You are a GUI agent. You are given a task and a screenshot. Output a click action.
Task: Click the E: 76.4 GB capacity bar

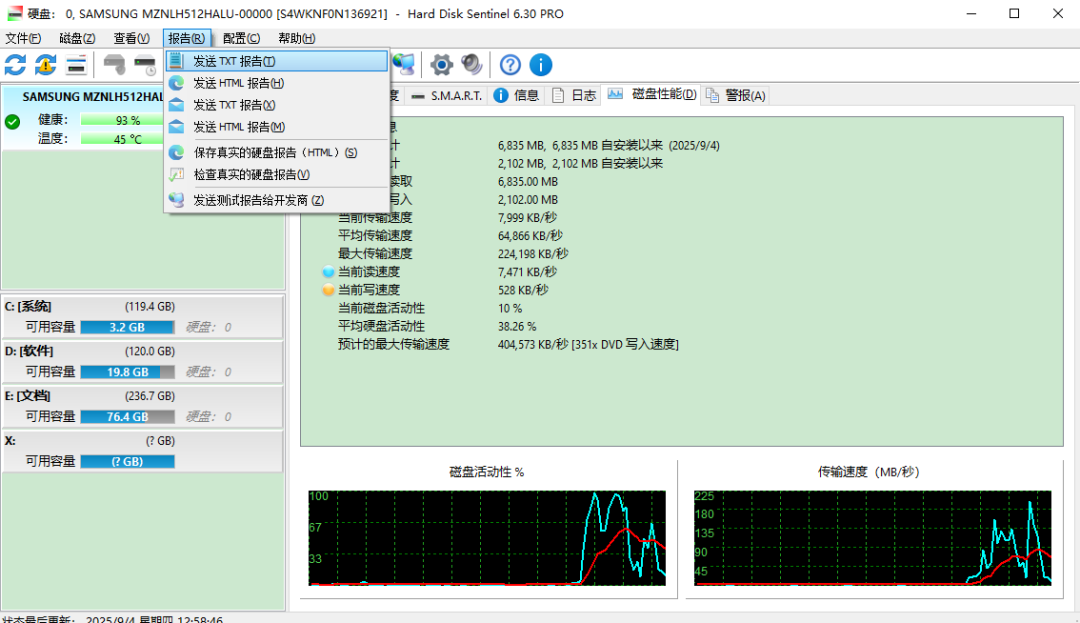click(x=127, y=416)
